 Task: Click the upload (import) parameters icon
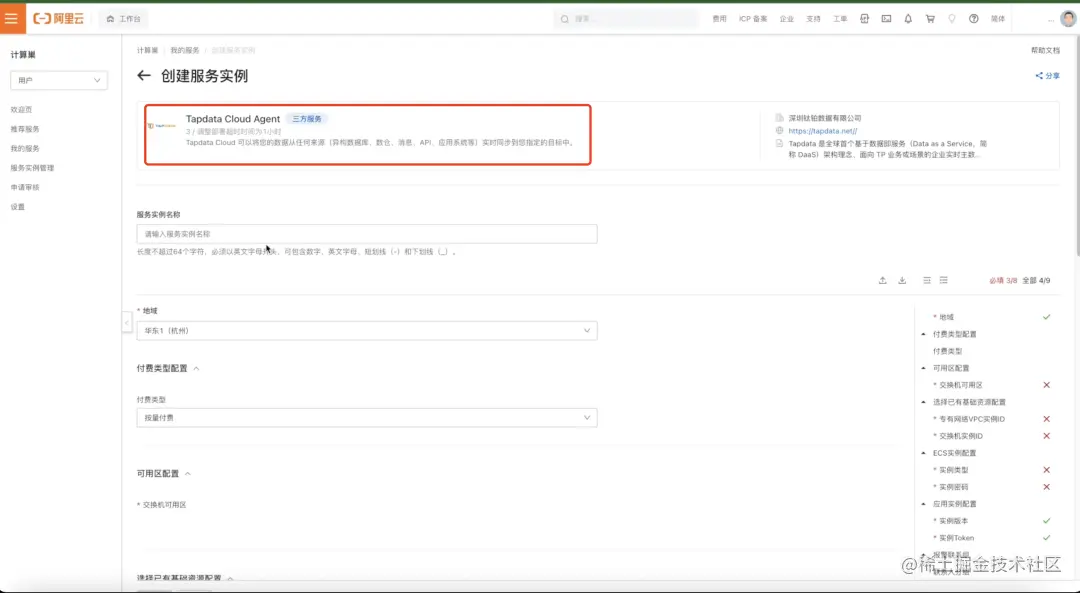pos(882,280)
